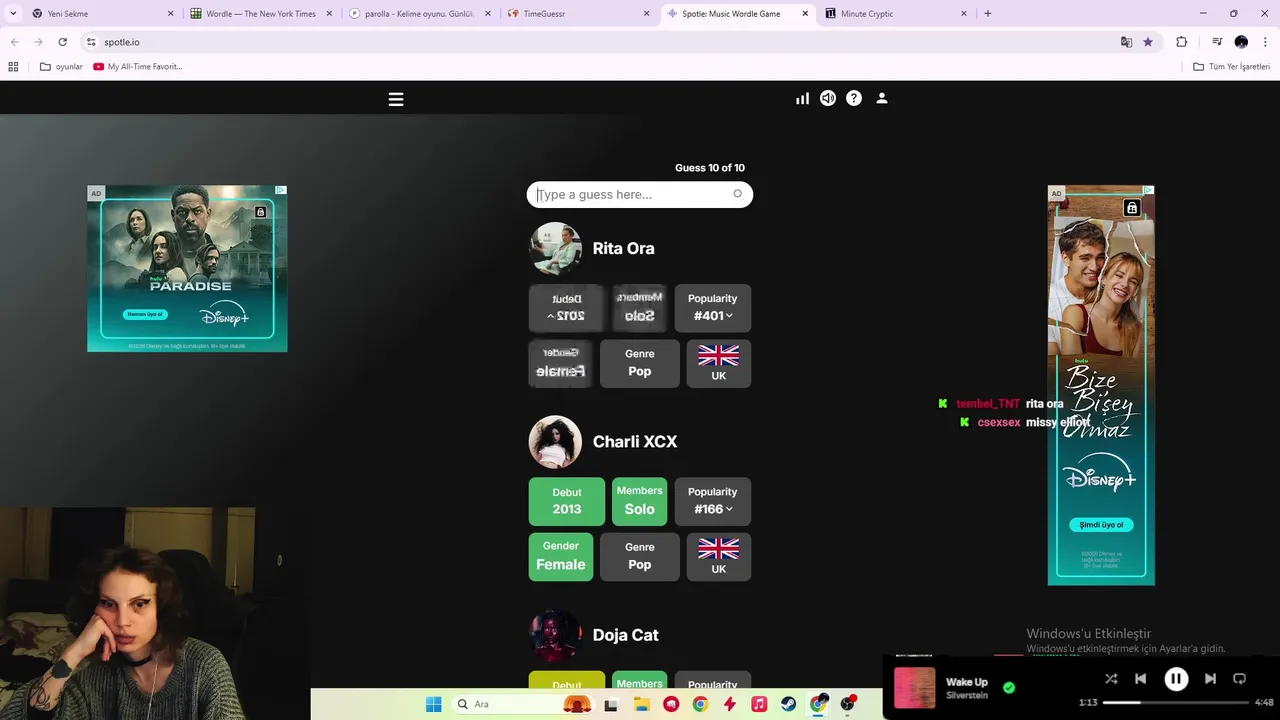
Task: Click the Doja Cat artist name
Action: click(x=625, y=635)
